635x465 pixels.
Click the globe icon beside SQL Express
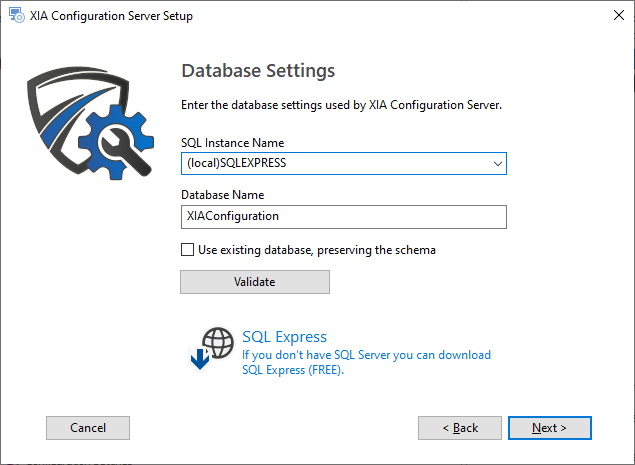pos(217,341)
